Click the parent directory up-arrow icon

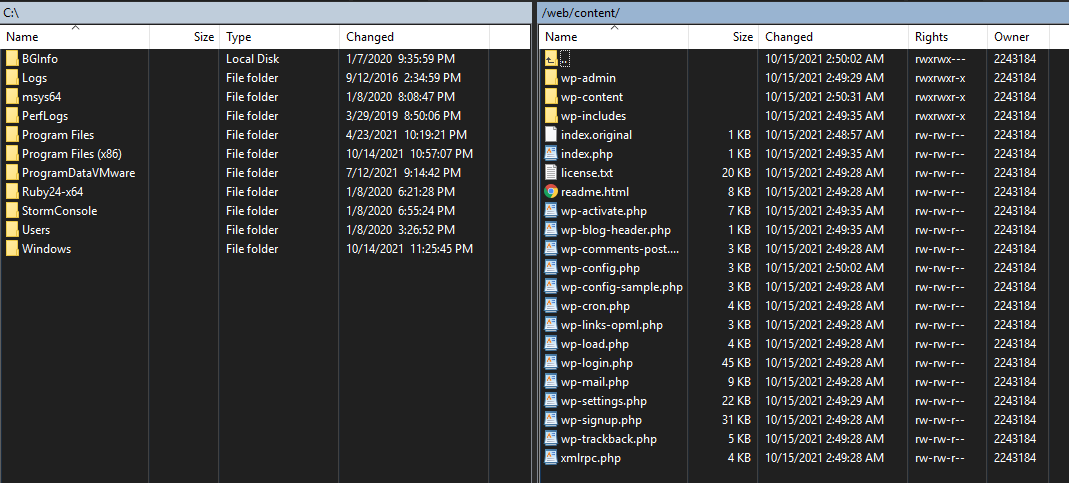pos(551,59)
